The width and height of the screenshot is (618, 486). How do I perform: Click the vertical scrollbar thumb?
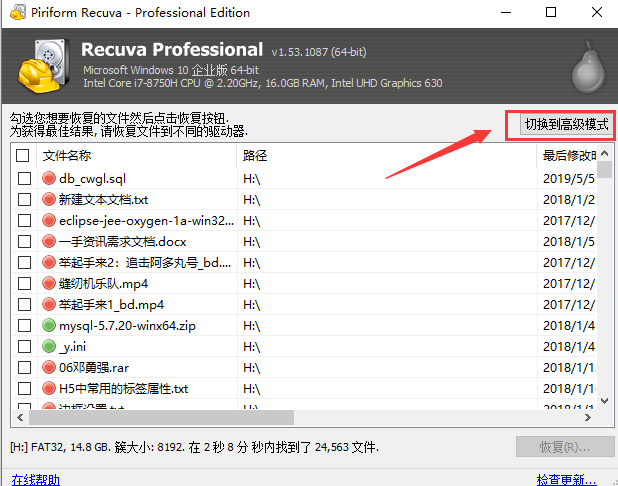point(605,170)
